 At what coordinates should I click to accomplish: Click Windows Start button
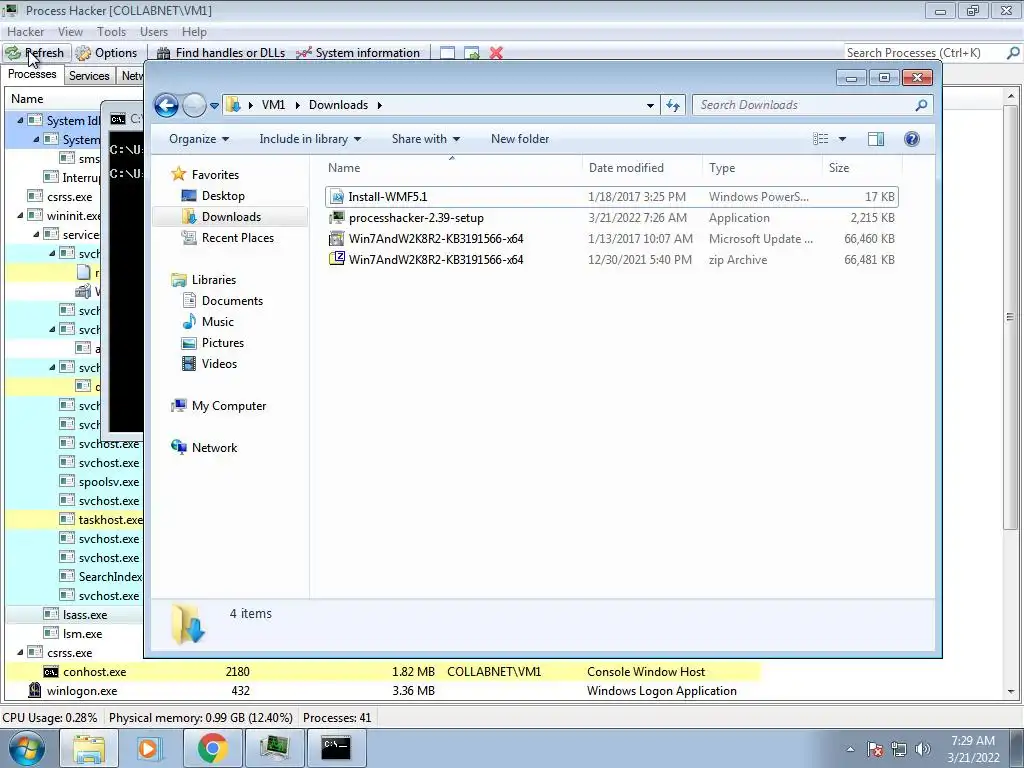[x=26, y=748]
